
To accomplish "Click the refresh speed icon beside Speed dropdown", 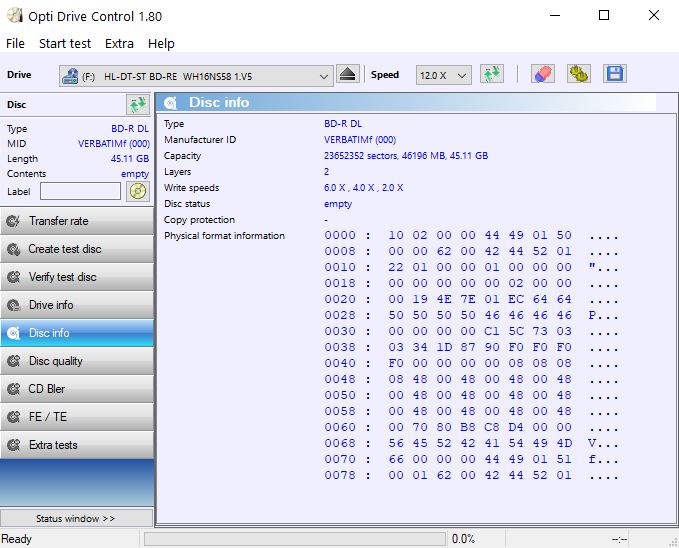I will 491,75.
